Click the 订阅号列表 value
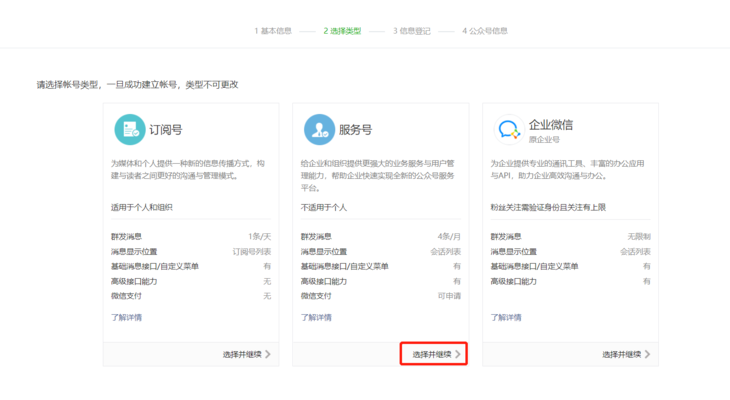730x400 pixels. [x=251, y=251]
